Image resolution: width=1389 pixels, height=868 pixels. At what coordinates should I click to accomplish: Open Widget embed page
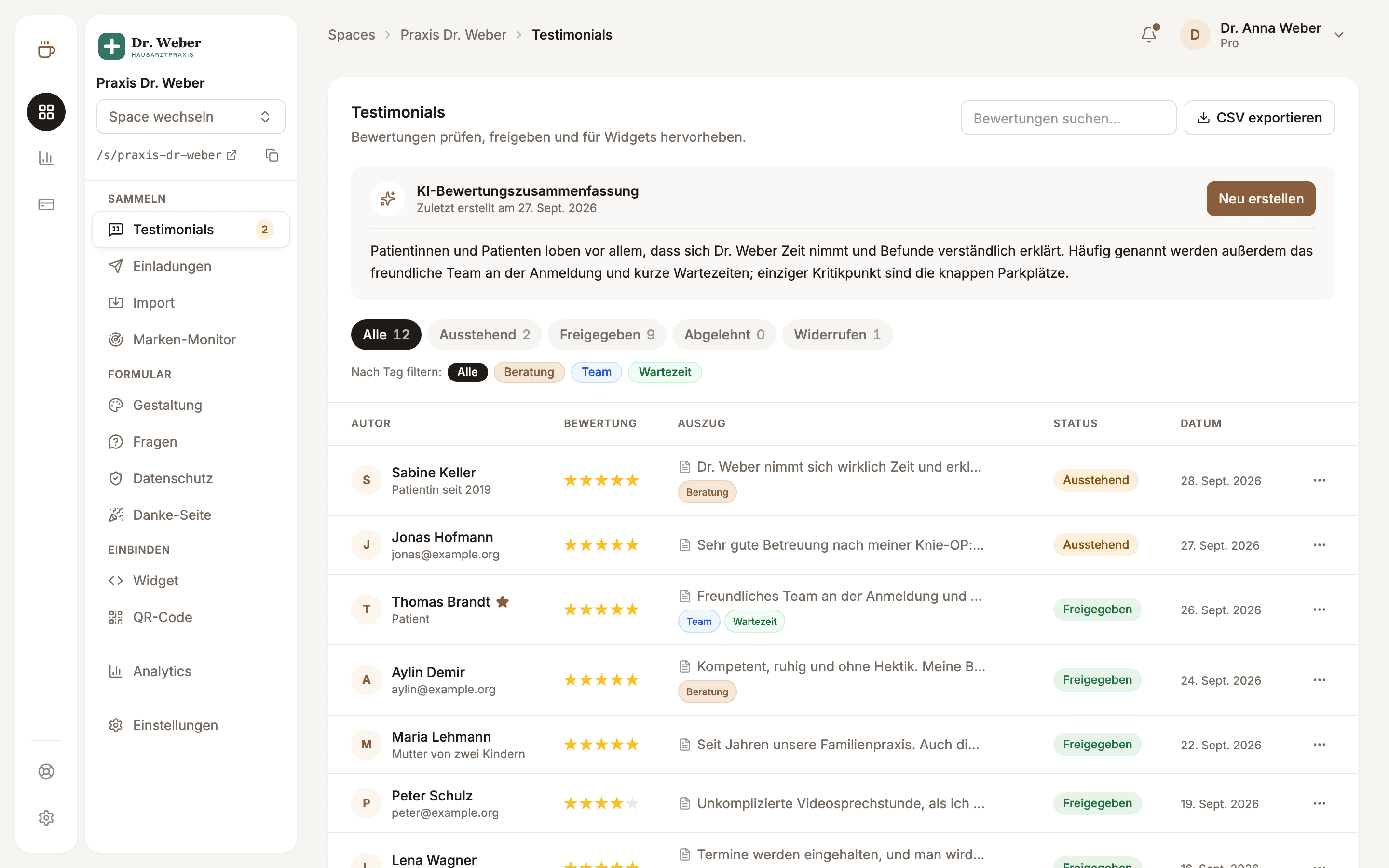click(x=191, y=581)
